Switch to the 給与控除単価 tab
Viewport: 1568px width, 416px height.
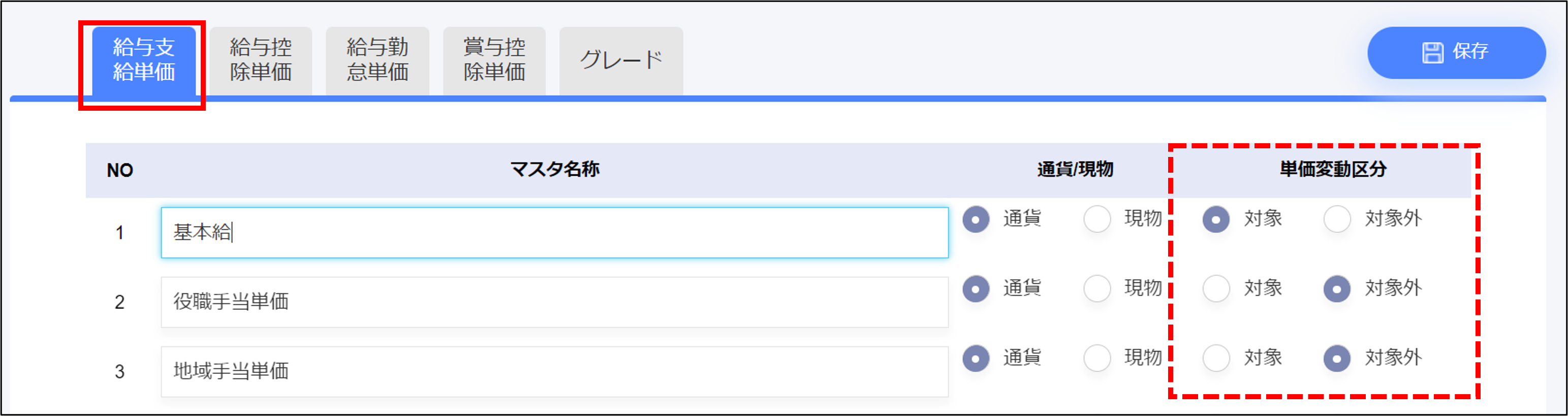click(x=261, y=60)
